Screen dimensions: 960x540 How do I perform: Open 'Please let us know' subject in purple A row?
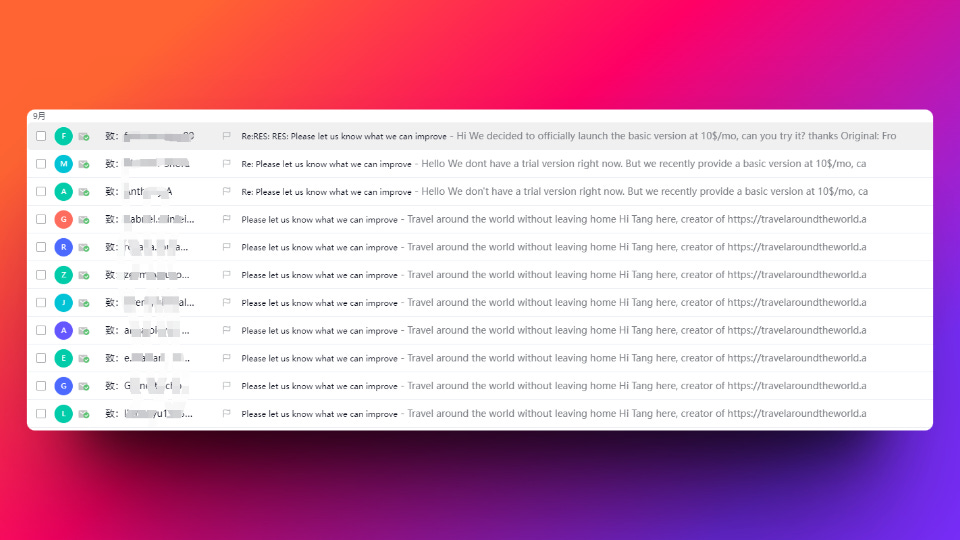point(319,331)
